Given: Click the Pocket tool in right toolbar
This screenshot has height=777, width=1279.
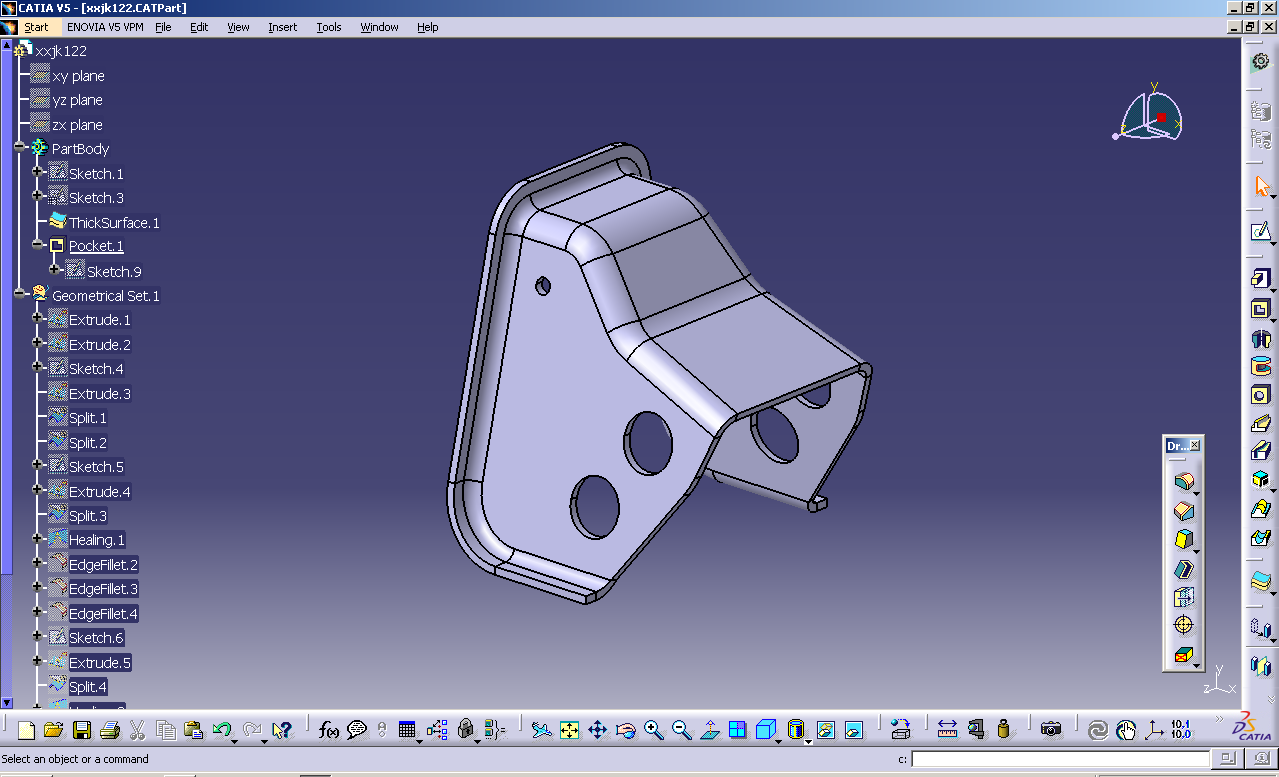Looking at the screenshot, I should pos(1261,309).
